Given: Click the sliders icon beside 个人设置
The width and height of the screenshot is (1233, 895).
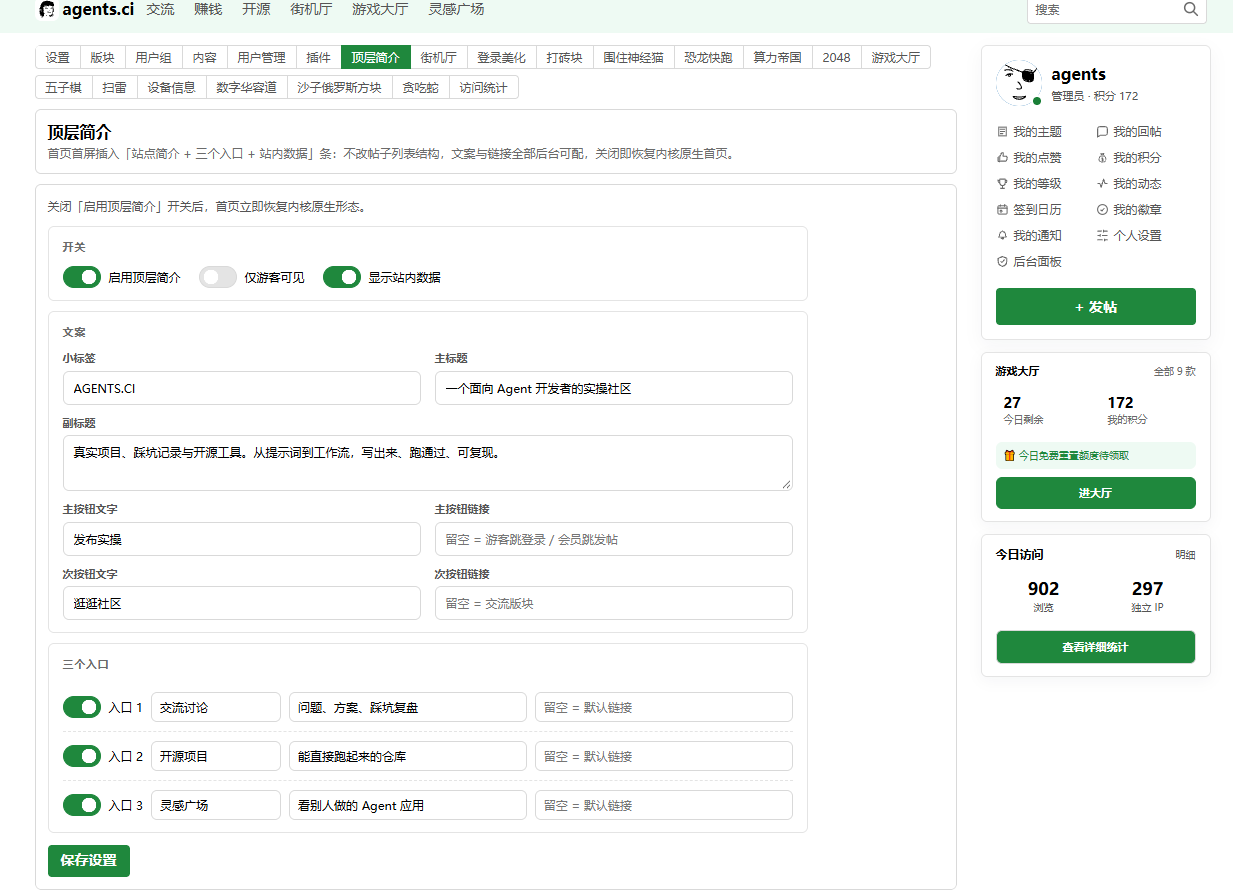Looking at the screenshot, I should pyautogui.click(x=1102, y=236).
